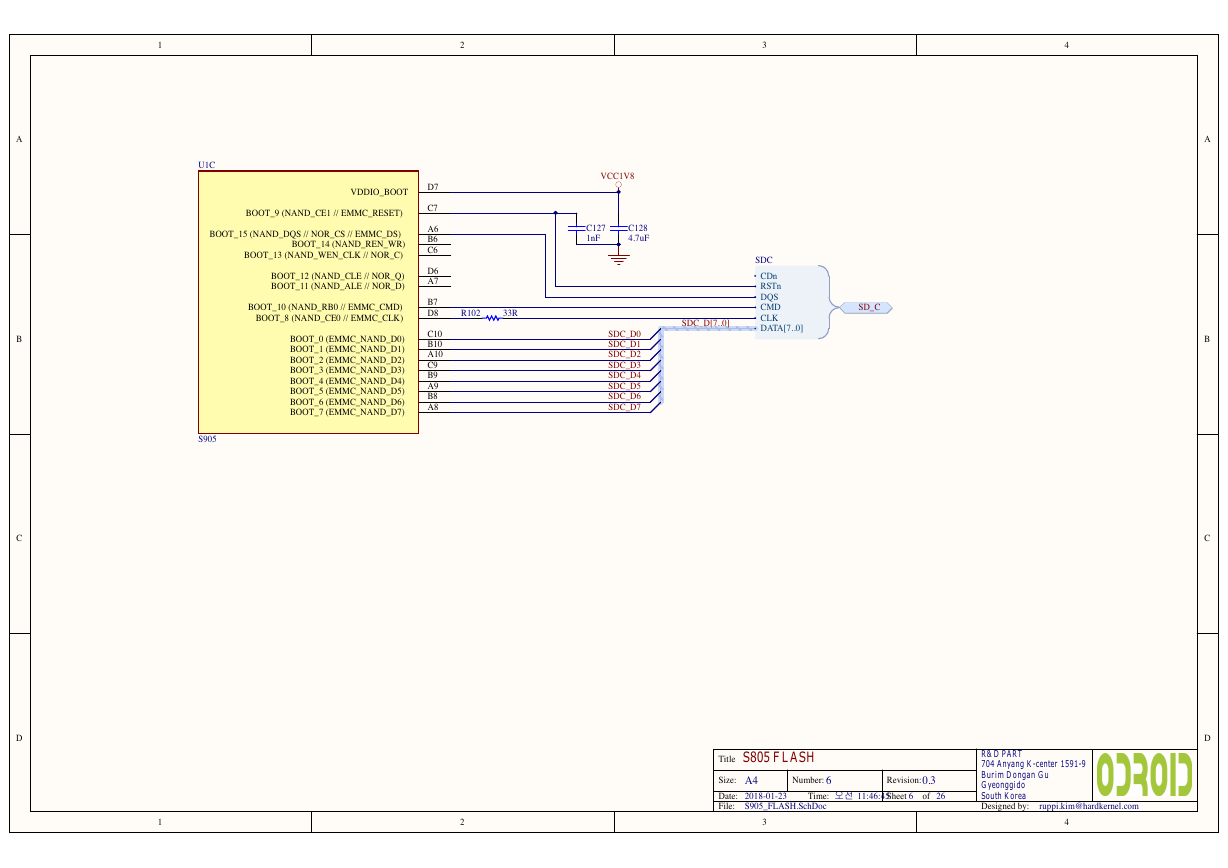Image resolution: width=1228 pixels, height=868 pixels.
Task: Select the U1C component designator
Action: pyautogui.click(x=206, y=165)
